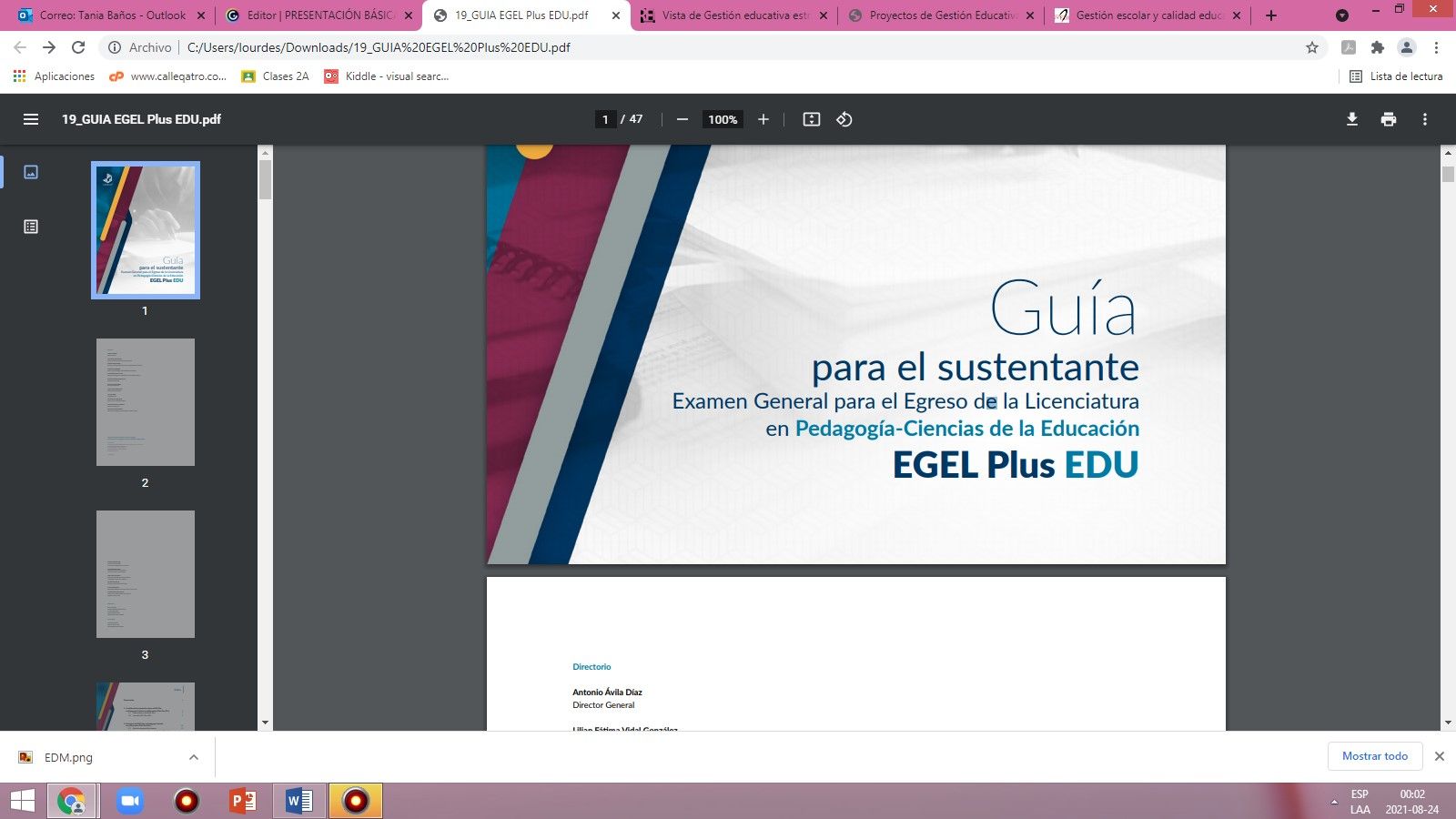Select the 100% zoom level control
The width and height of the screenshot is (1456, 819).
[x=722, y=118]
